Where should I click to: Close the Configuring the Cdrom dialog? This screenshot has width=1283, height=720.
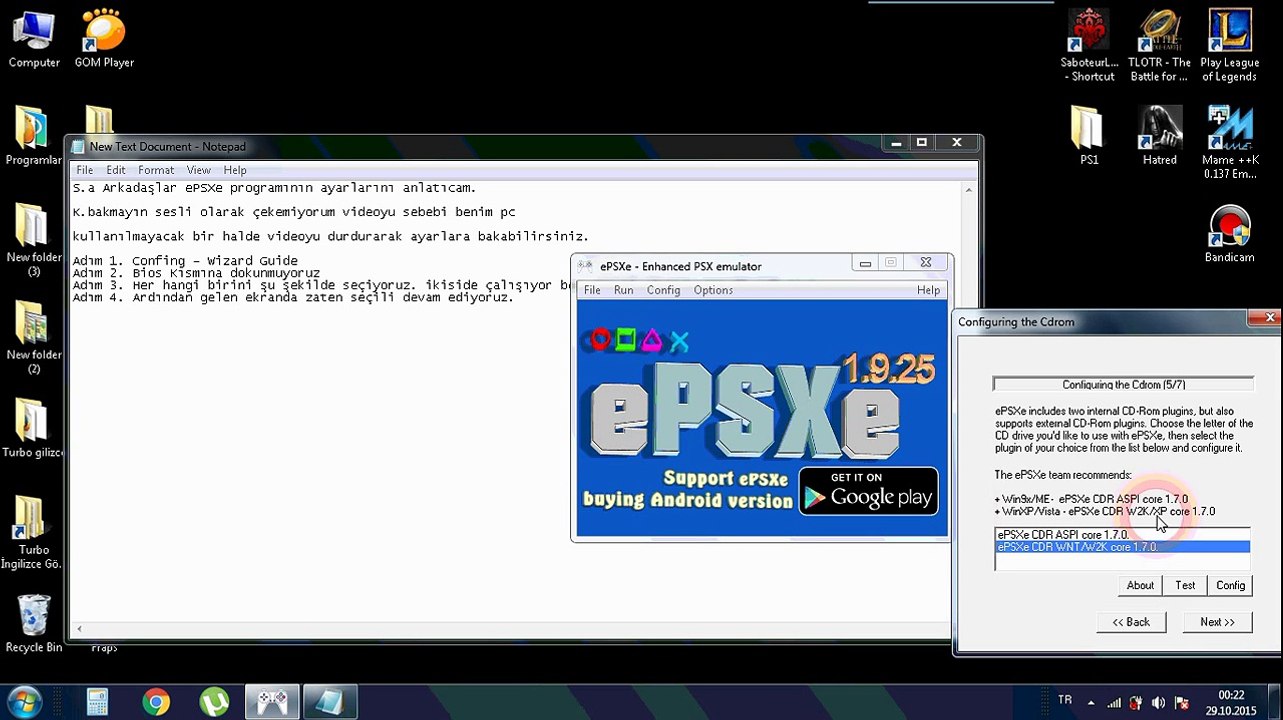[x=1268, y=318]
